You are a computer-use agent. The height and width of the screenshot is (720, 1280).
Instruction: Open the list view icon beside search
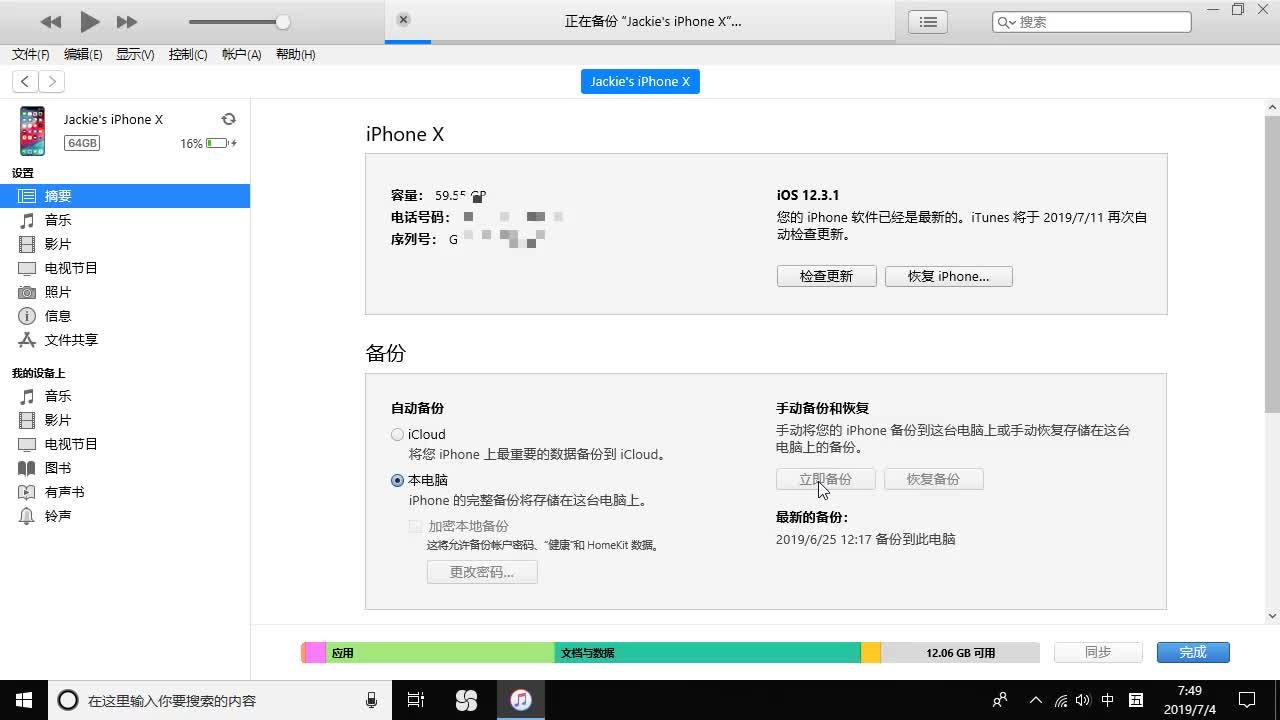(x=928, y=22)
